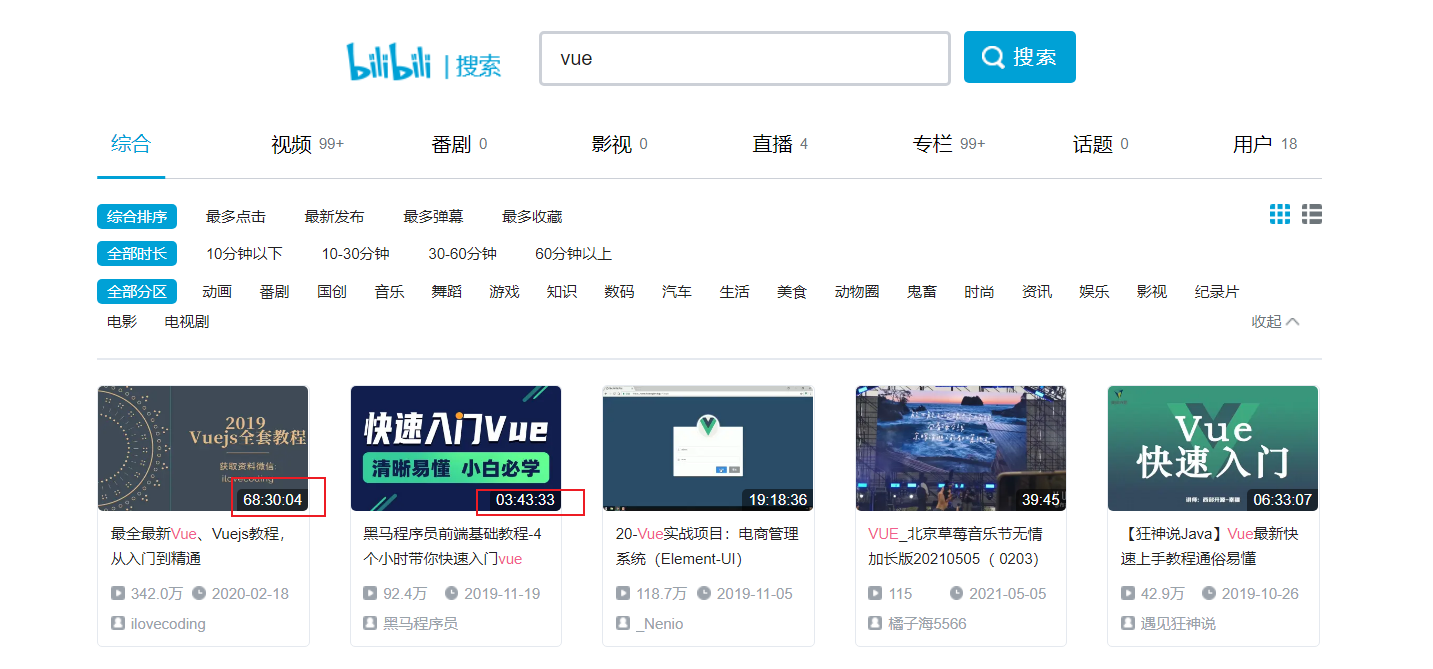The width and height of the screenshot is (1433, 669).
Task: Filter by 娱乐 category
Action: [1094, 292]
